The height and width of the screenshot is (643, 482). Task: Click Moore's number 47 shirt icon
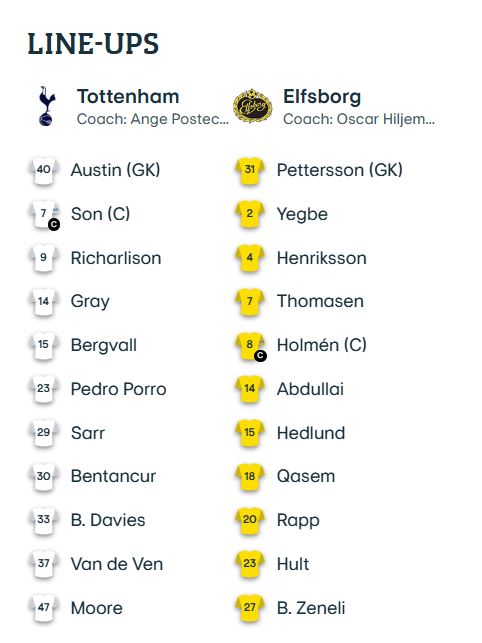tap(44, 609)
